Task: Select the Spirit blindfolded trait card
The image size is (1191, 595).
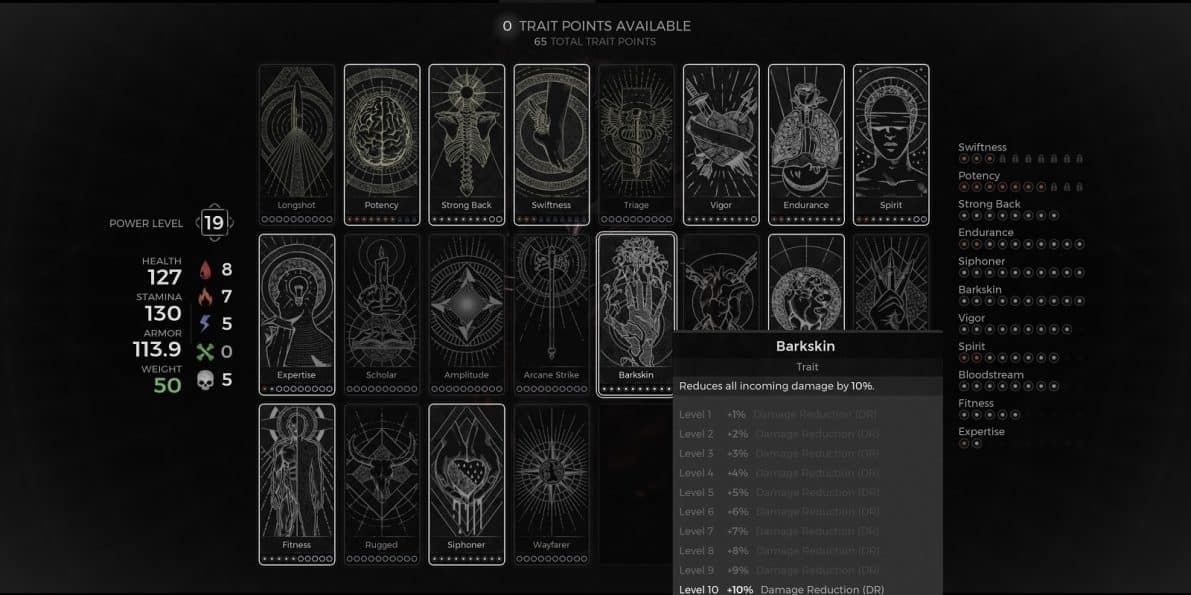Action: pyautogui.click(x=891, y=145)
